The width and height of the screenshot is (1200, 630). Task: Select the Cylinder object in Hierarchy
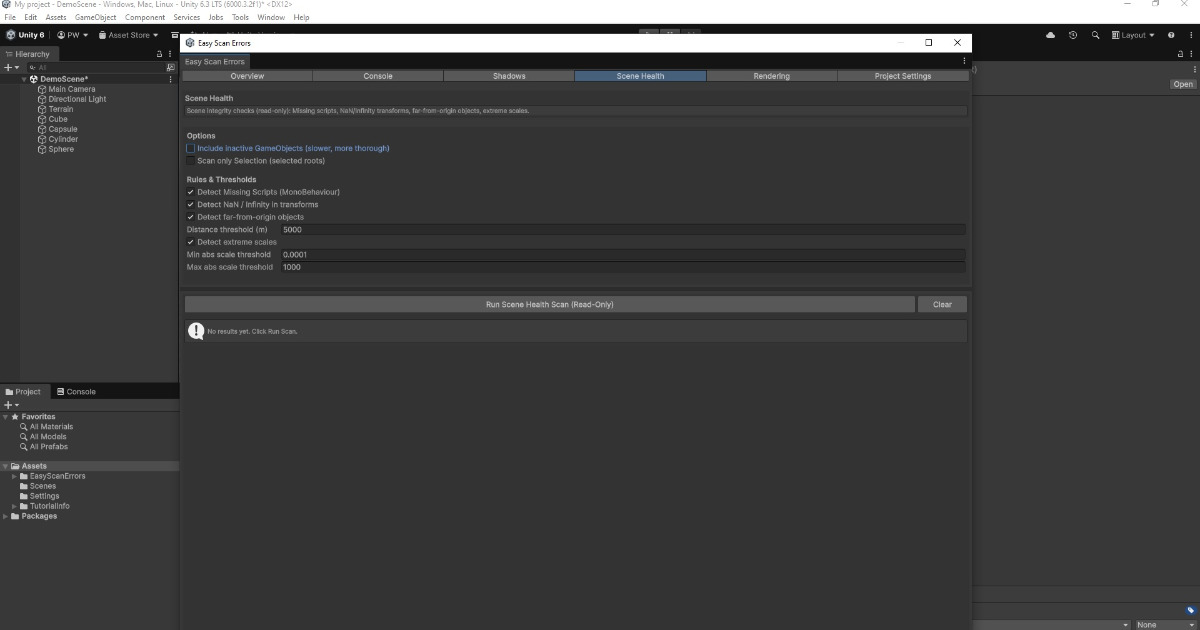tap(63, 139)
